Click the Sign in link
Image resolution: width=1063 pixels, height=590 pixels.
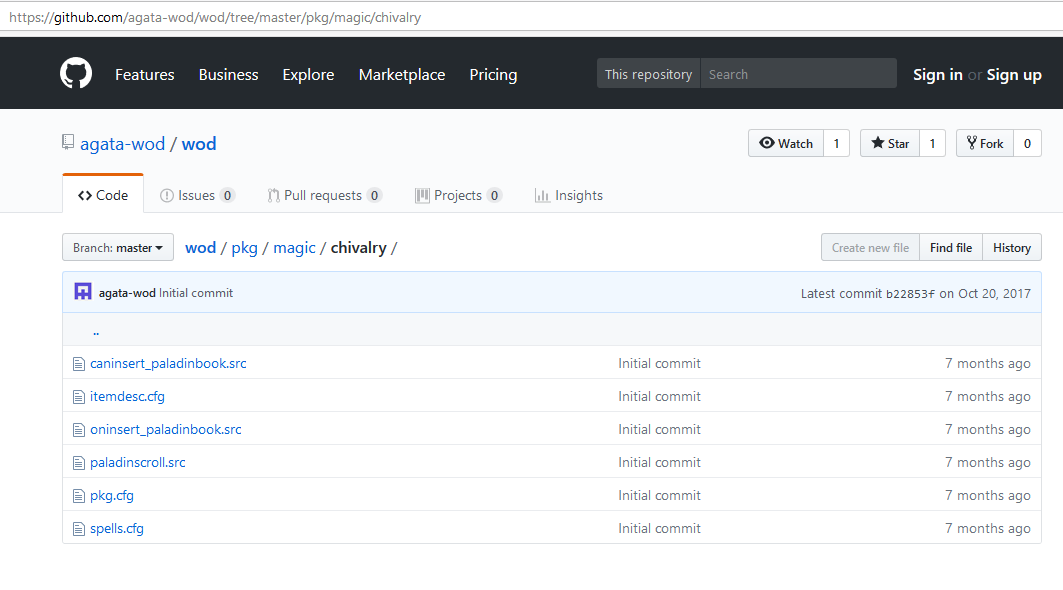point(938,75)
